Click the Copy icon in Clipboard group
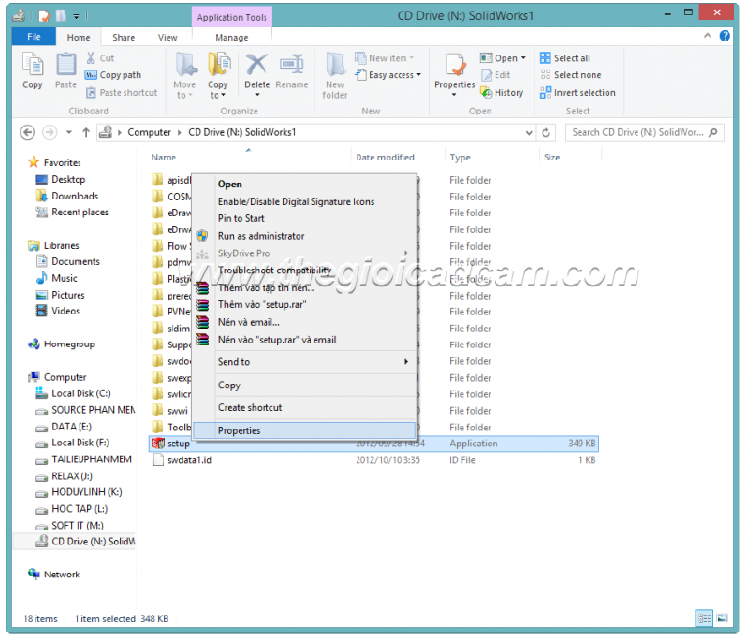 click(x=32, y=65)
